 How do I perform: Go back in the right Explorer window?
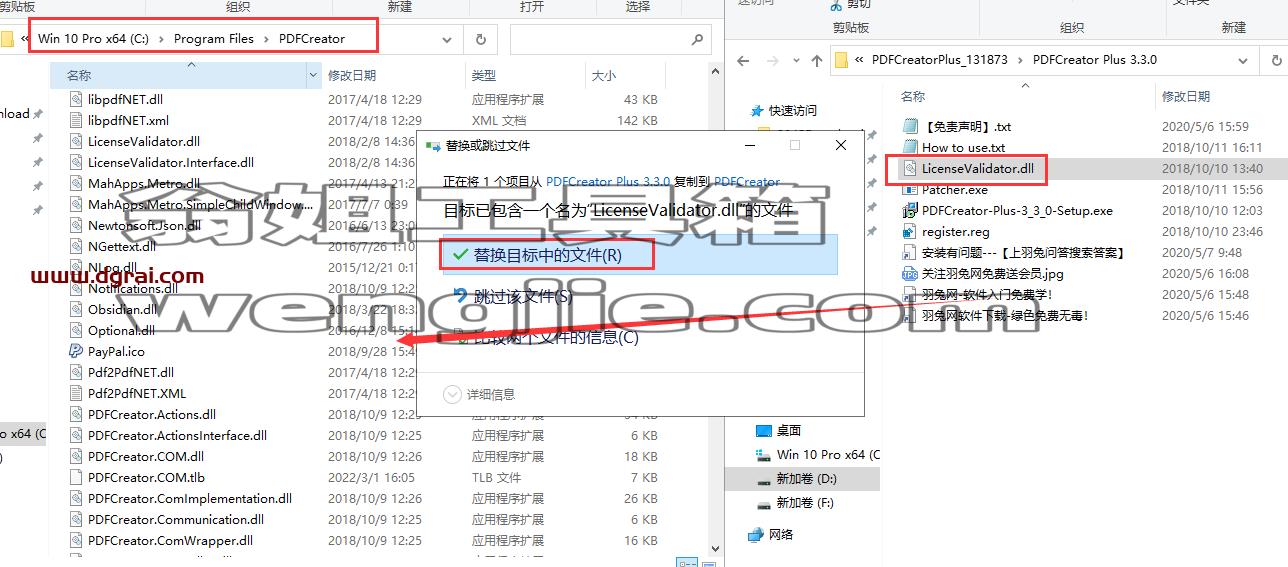(x=743, y=60)
